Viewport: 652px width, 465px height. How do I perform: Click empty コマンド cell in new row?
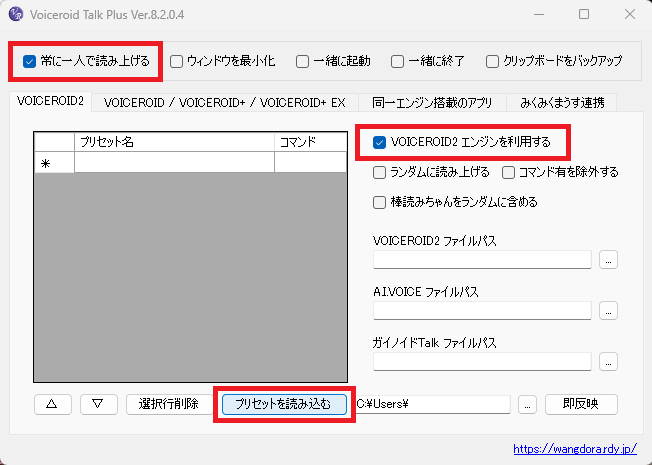[310, 162]
